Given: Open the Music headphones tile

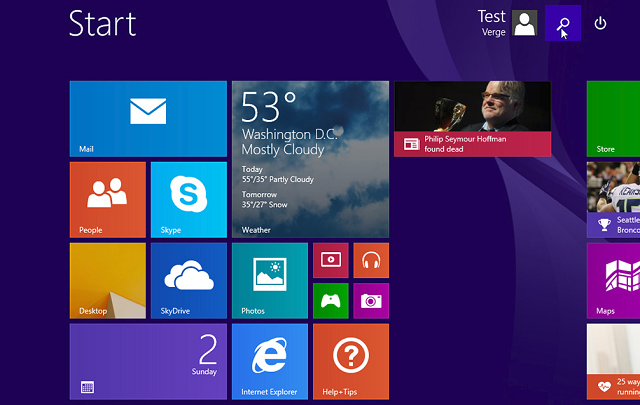Looking at the screenshot, I should pos(371,260).
